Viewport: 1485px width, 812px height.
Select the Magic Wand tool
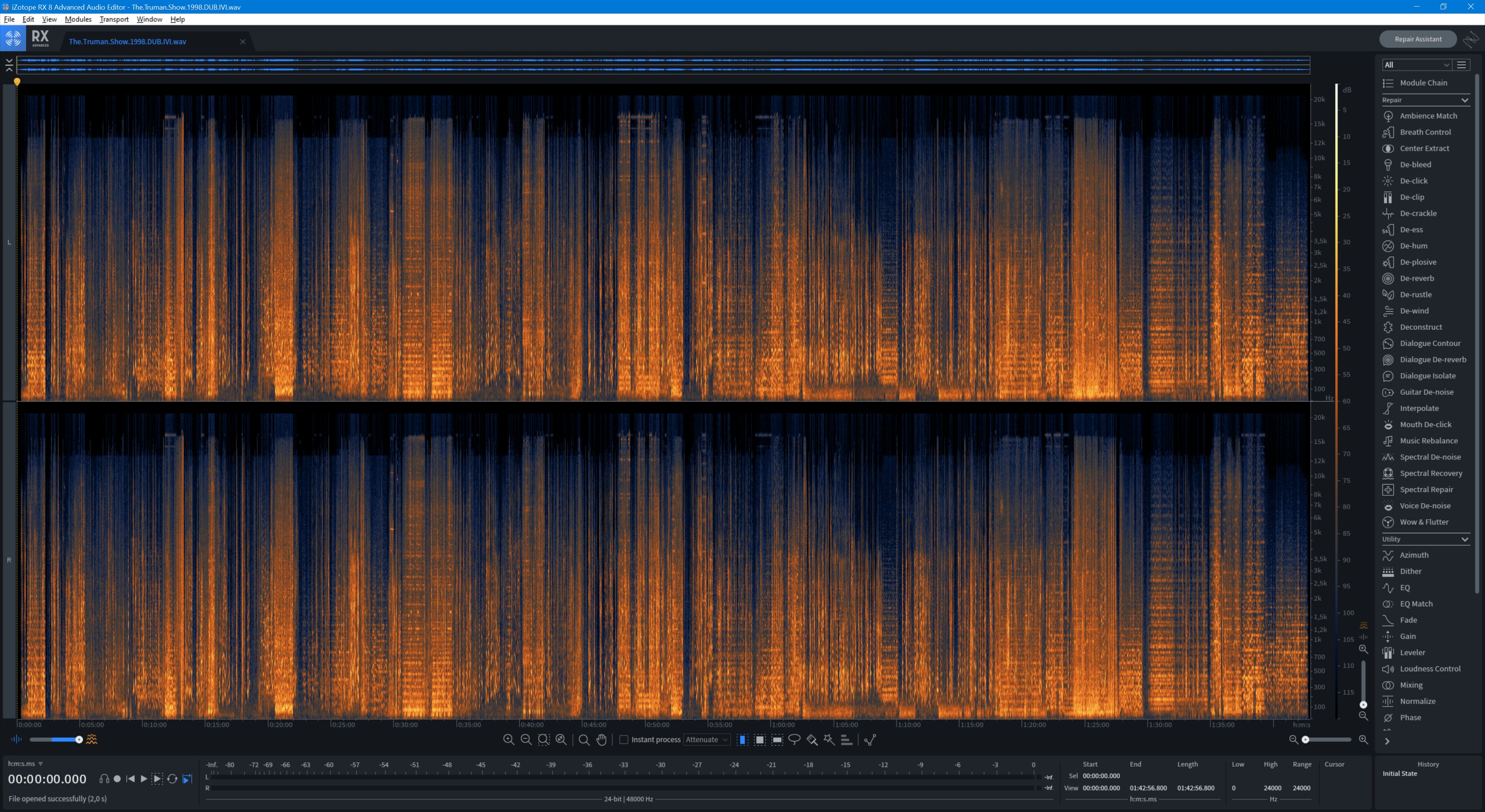coord(829,739)
